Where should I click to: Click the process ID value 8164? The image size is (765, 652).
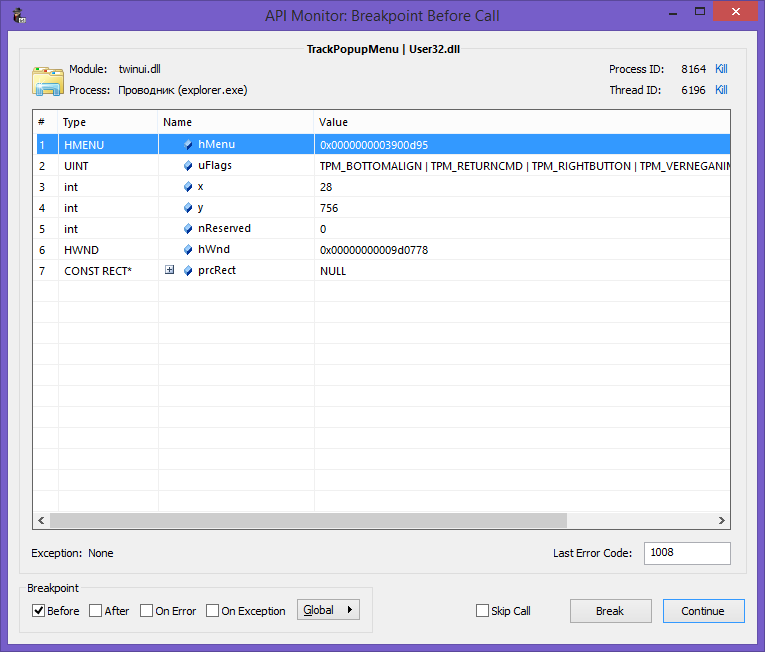[x=693, y=69]
